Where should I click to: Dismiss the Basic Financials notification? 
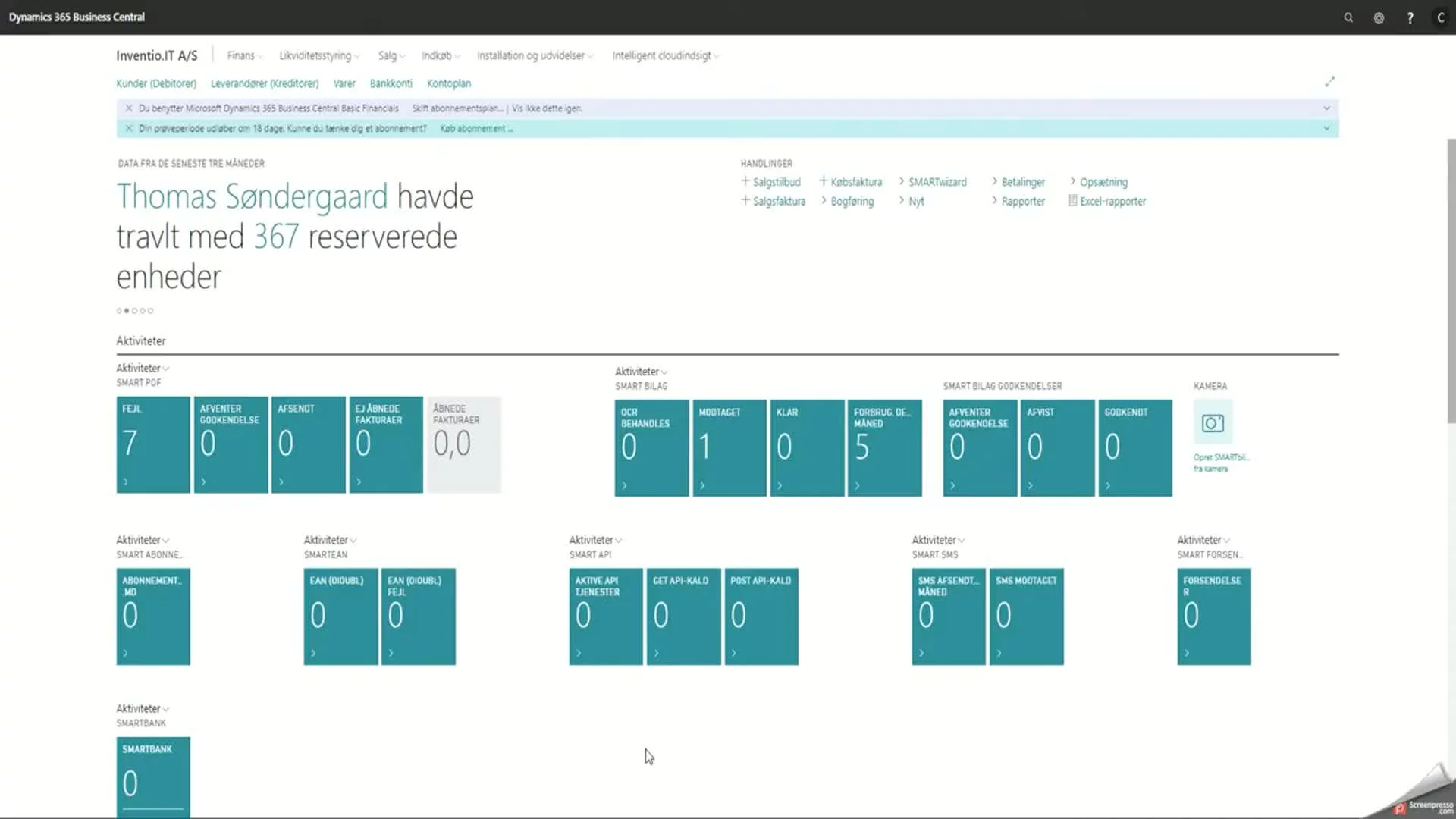tap(129, 108)
